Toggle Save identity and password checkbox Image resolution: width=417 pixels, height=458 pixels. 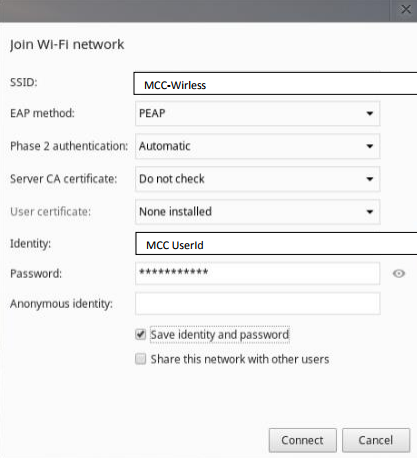point(140,334)
